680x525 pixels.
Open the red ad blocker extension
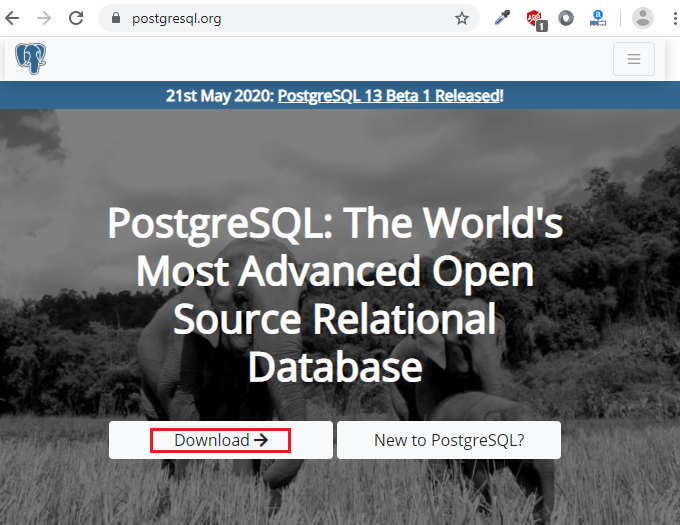536,18
